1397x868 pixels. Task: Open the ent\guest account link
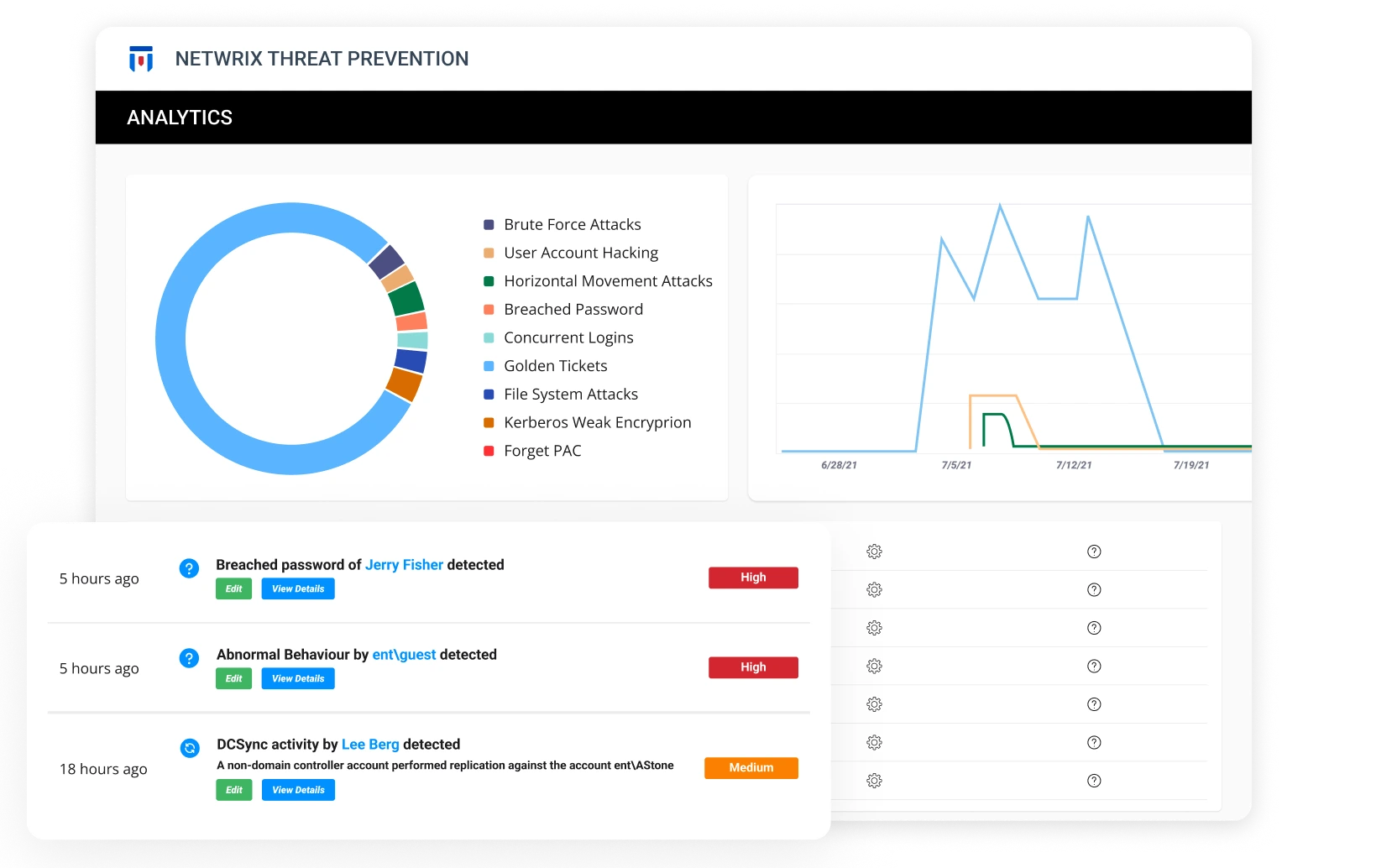point(404,655)
